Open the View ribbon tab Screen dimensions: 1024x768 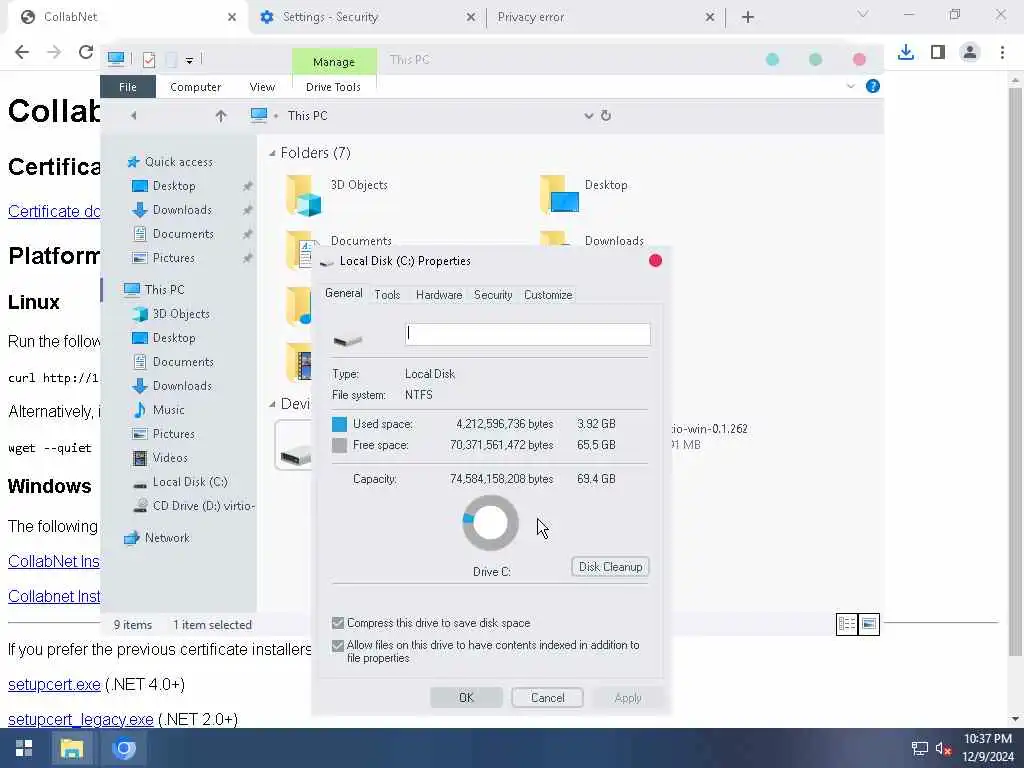(x=262, y=87)
